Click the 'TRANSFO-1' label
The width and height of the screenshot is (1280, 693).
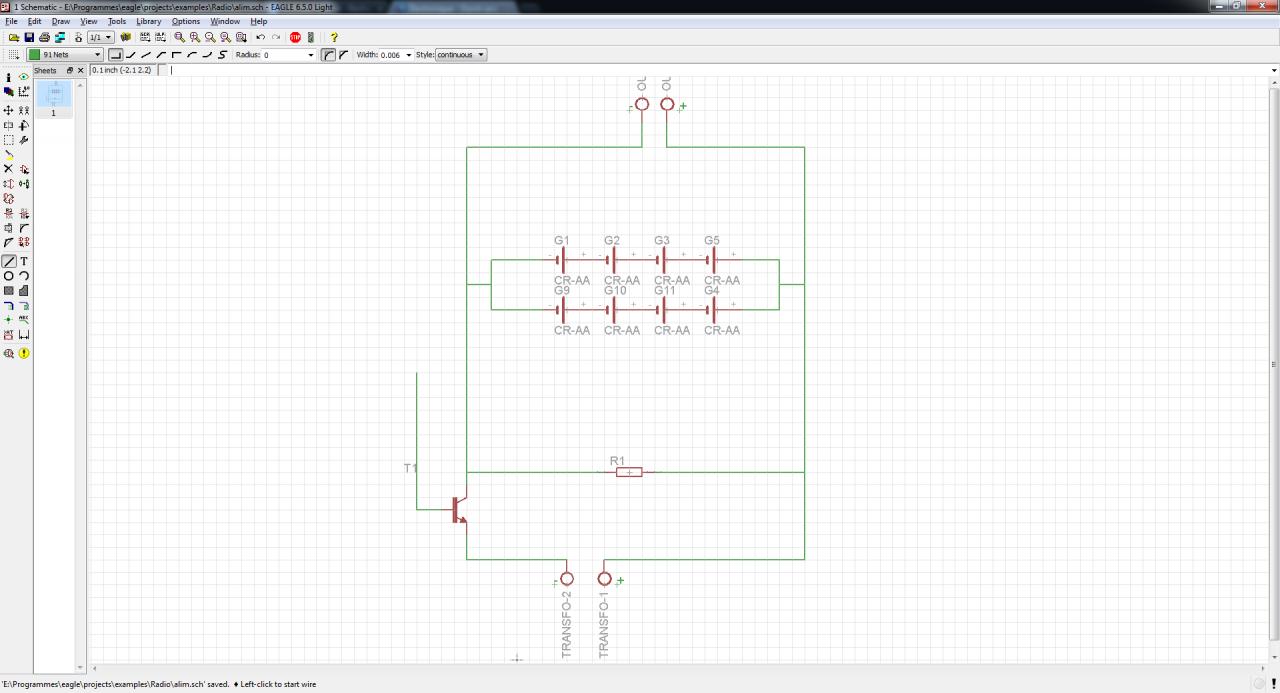(x=604, y=624)
